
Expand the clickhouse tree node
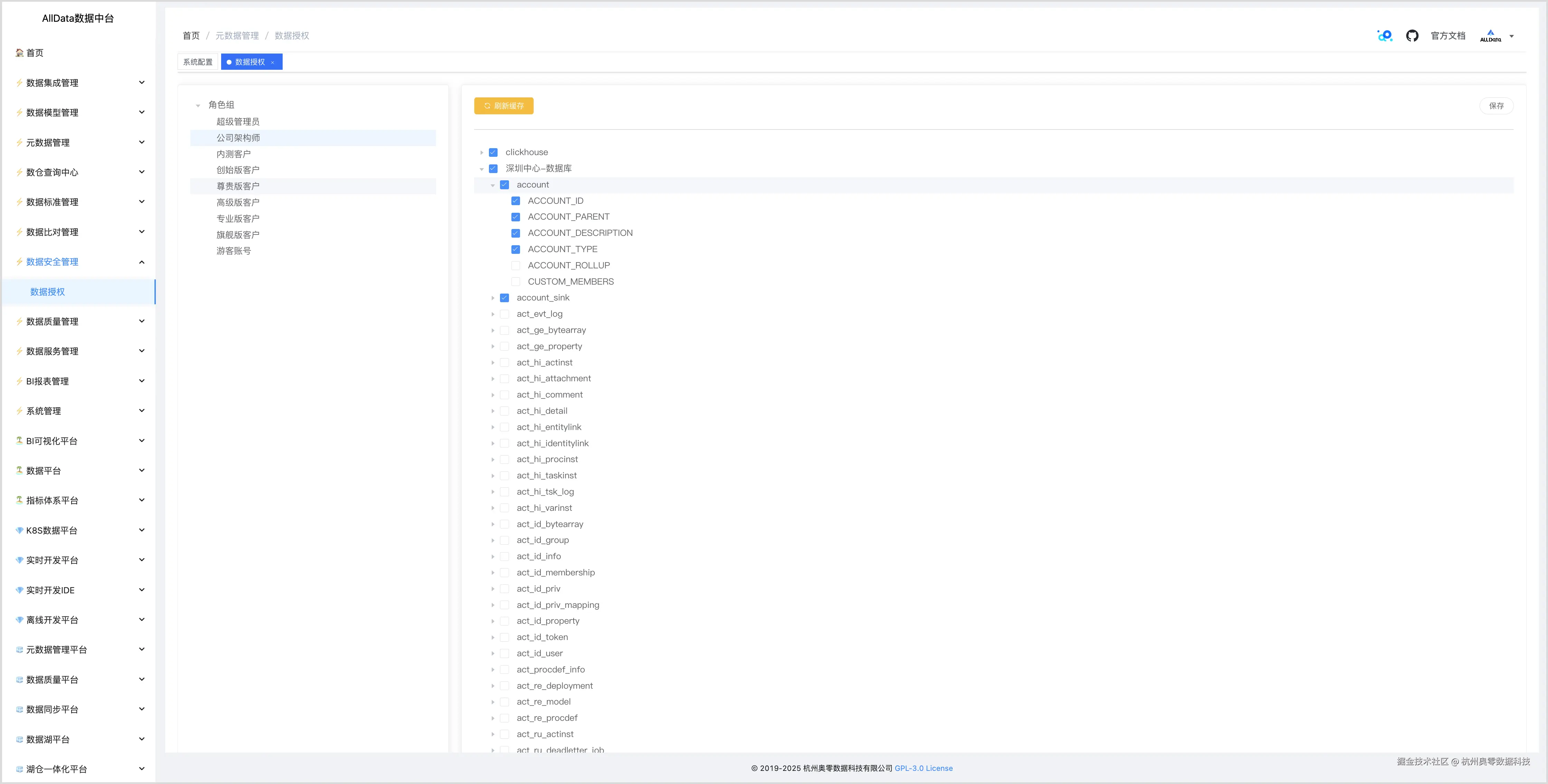[481, 153]
